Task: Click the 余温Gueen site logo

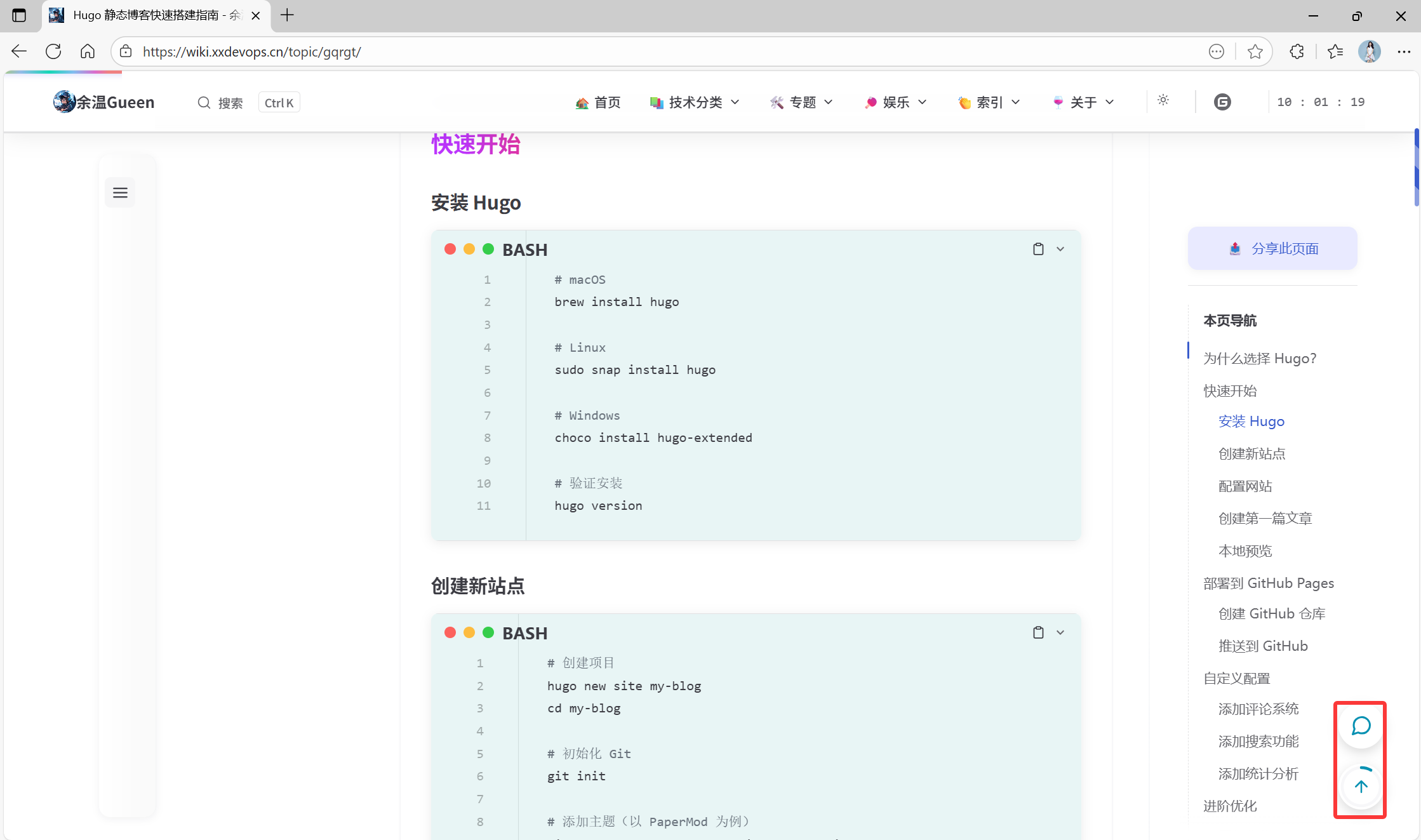Action: tap(104, 102)
